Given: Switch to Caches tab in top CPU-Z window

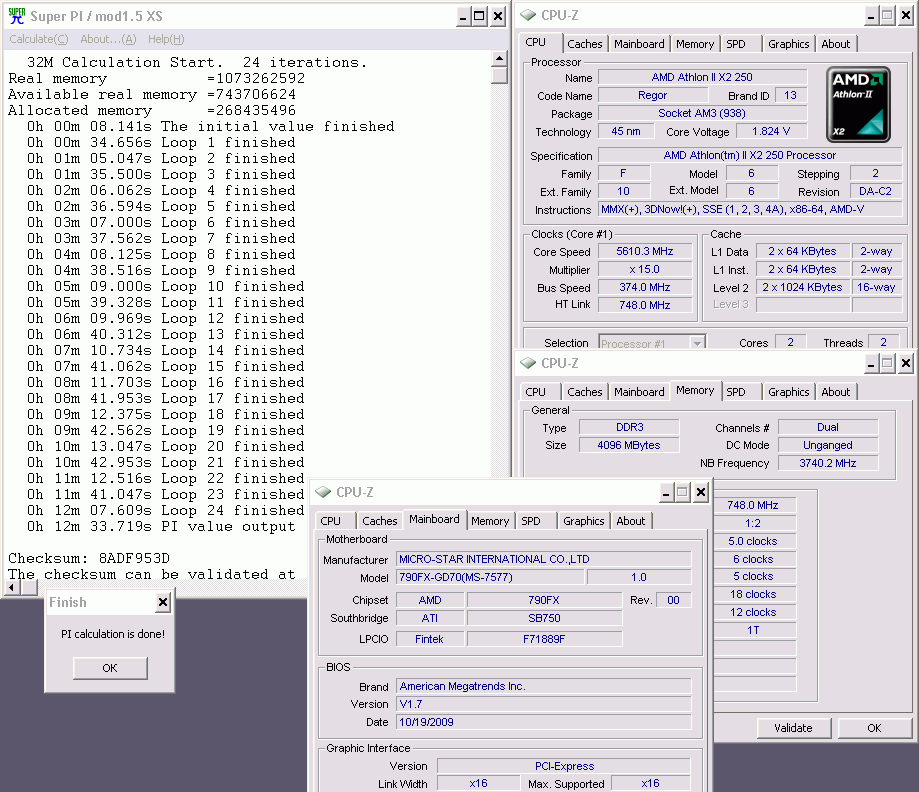Looking at the screenshot, I should click(x=584, y=44).
